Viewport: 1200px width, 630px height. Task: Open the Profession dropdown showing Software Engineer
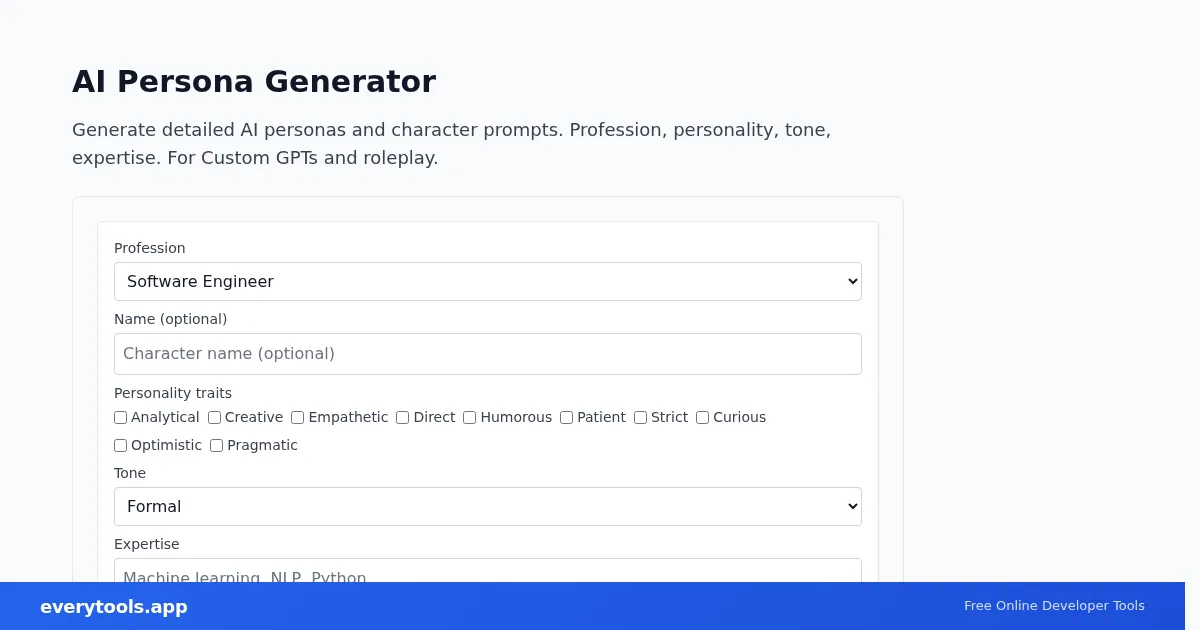pyautogui.click(x=487, y=282)
